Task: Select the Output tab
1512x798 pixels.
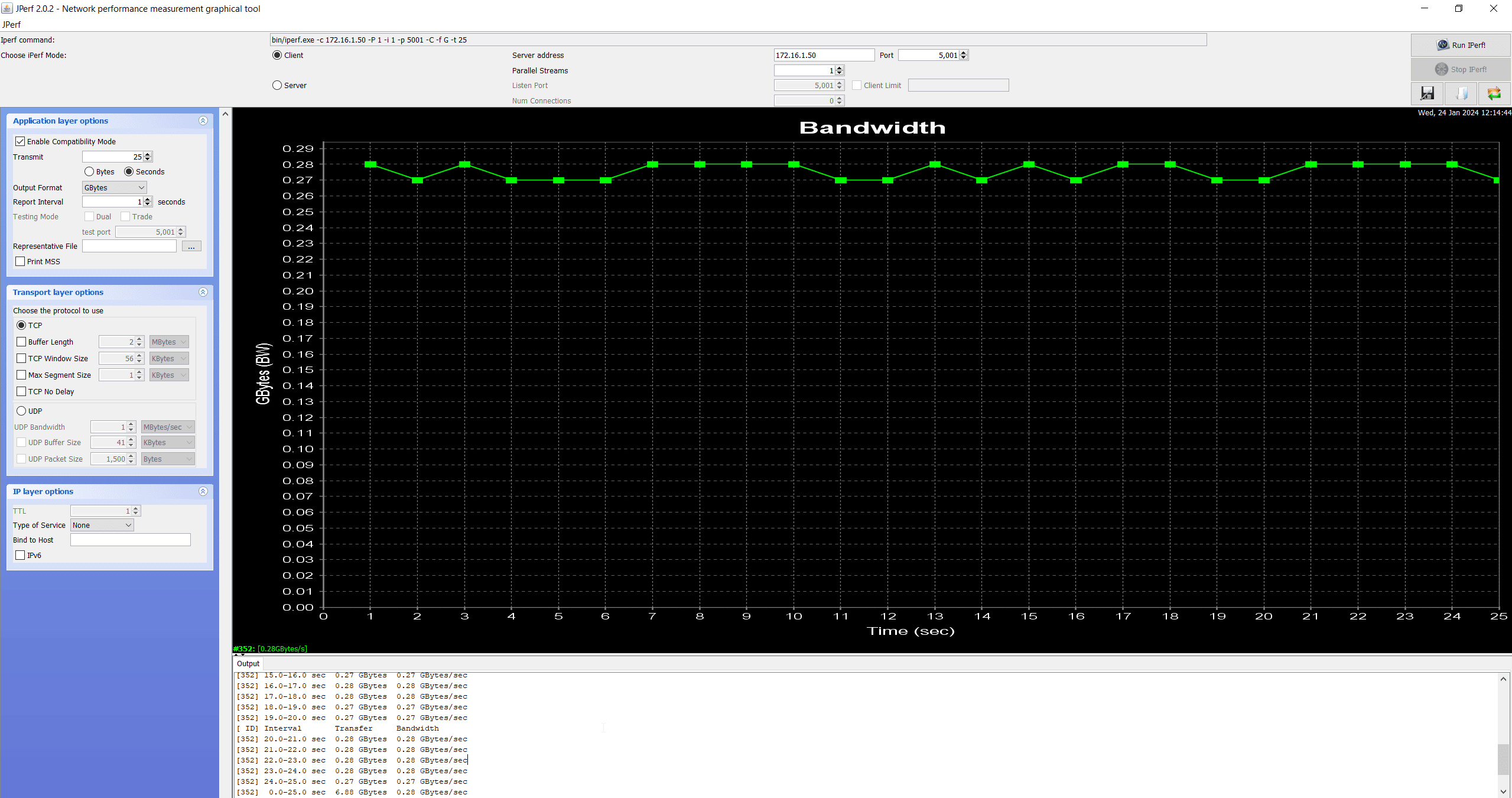Action: (248, 663)
